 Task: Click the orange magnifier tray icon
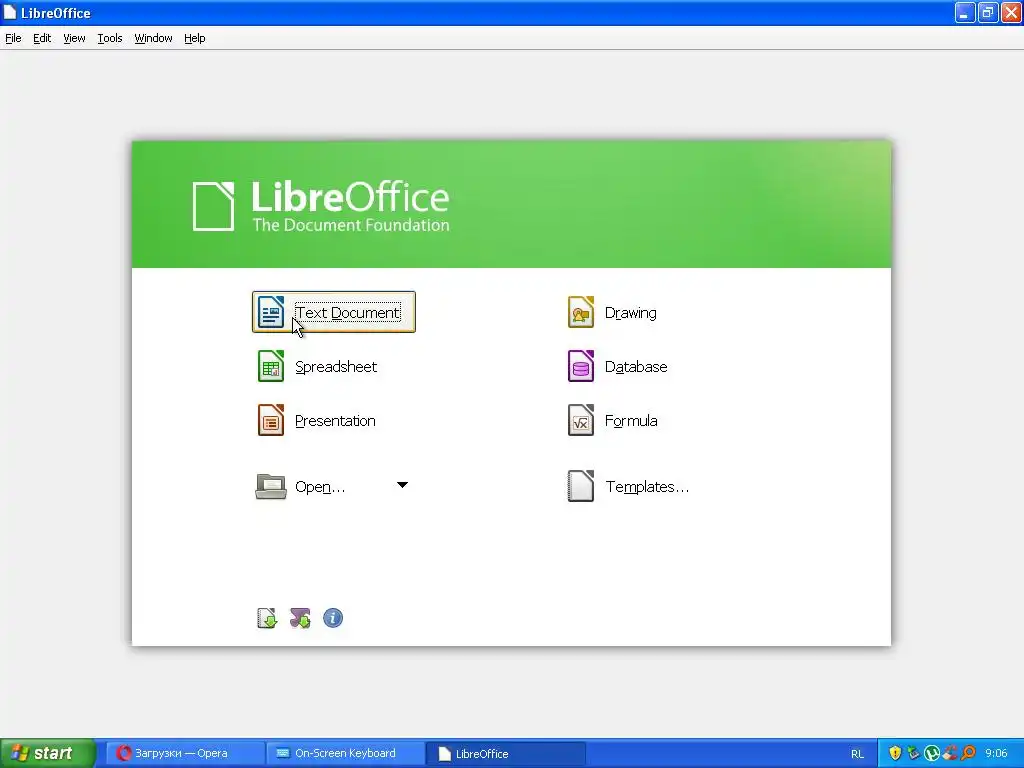tap(968, 753)
